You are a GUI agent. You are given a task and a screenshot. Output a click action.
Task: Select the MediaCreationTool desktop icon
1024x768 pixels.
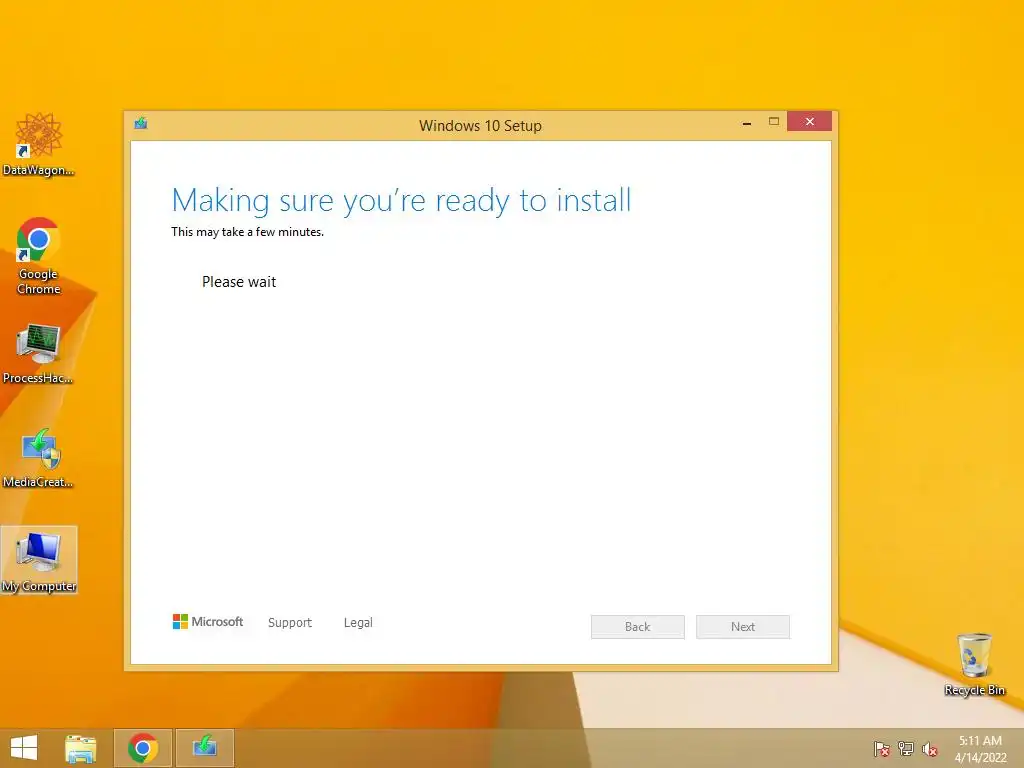[38, 458]
